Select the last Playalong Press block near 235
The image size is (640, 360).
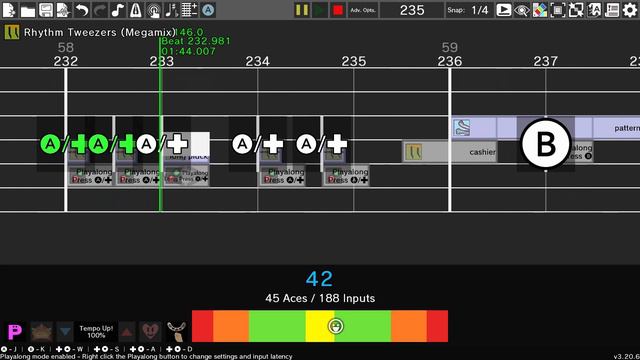point(347,176)
